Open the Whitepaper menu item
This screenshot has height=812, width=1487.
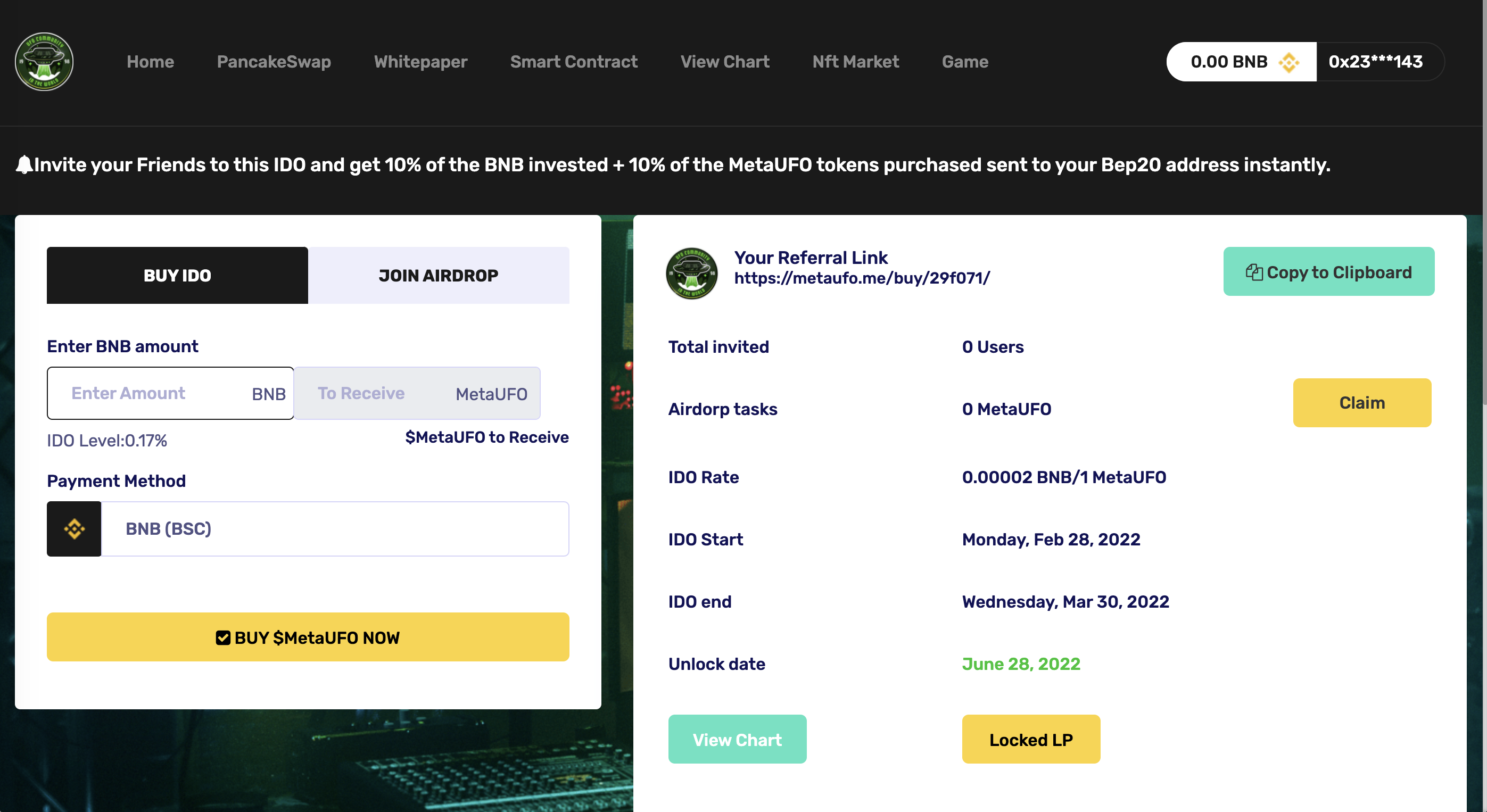tap(420, 62)
